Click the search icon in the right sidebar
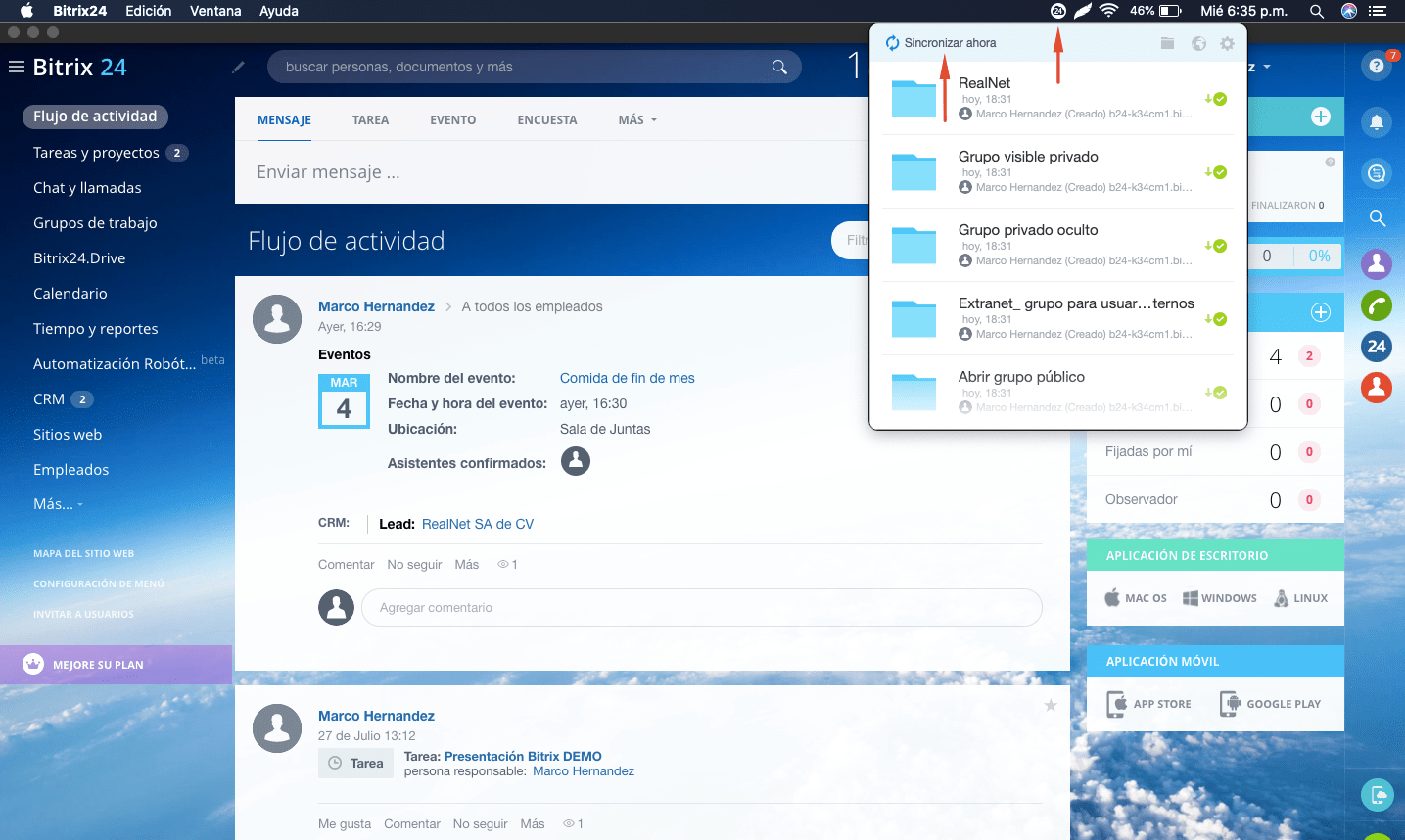The height and width of the screenshot is (840, 1405). 1377,218
